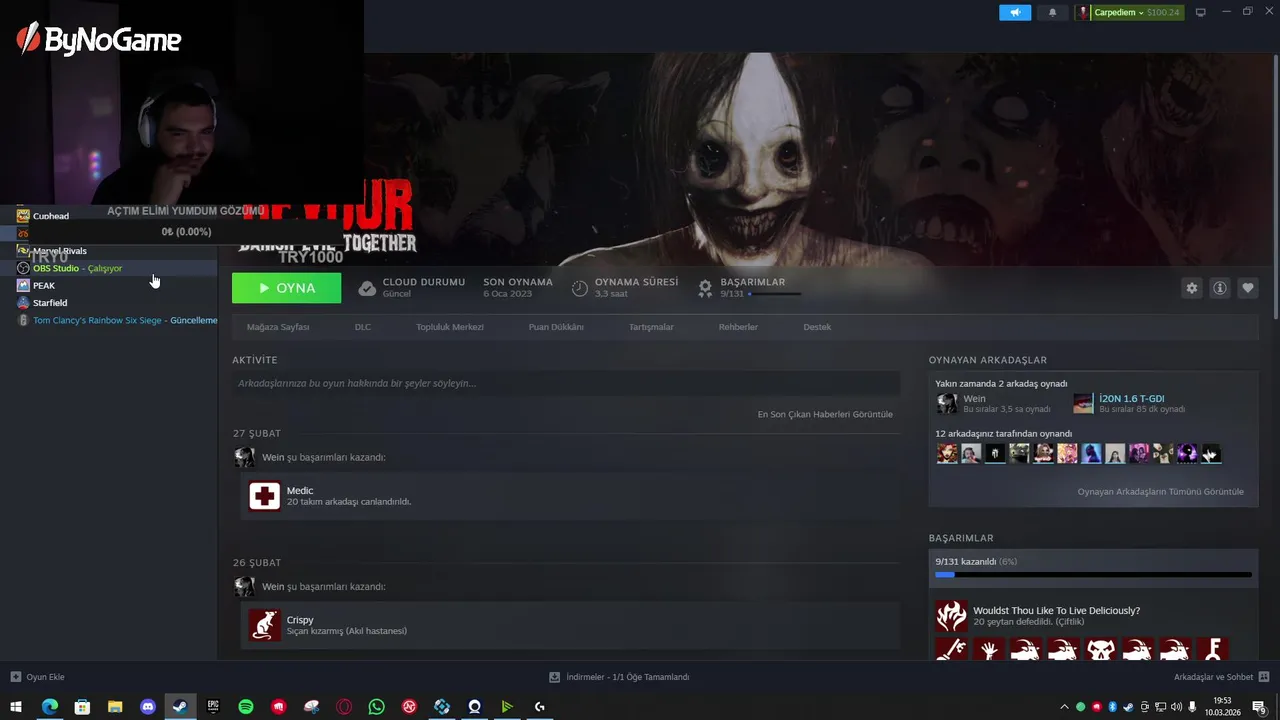Open the Destek tab
Viewport: 1280px width, 720px height.
coord(817,327)
